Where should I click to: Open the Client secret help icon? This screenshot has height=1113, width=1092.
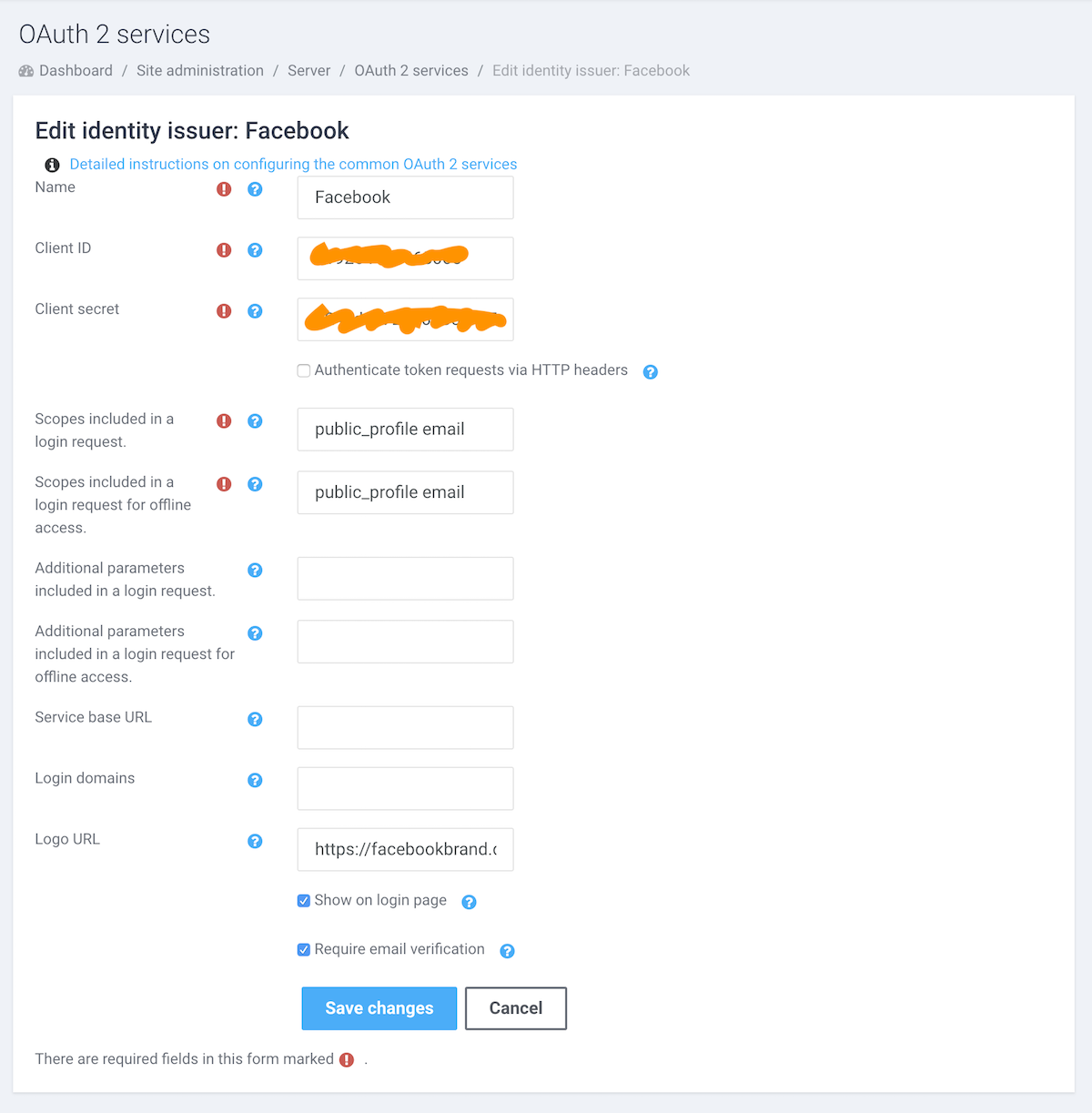(255, 310)
